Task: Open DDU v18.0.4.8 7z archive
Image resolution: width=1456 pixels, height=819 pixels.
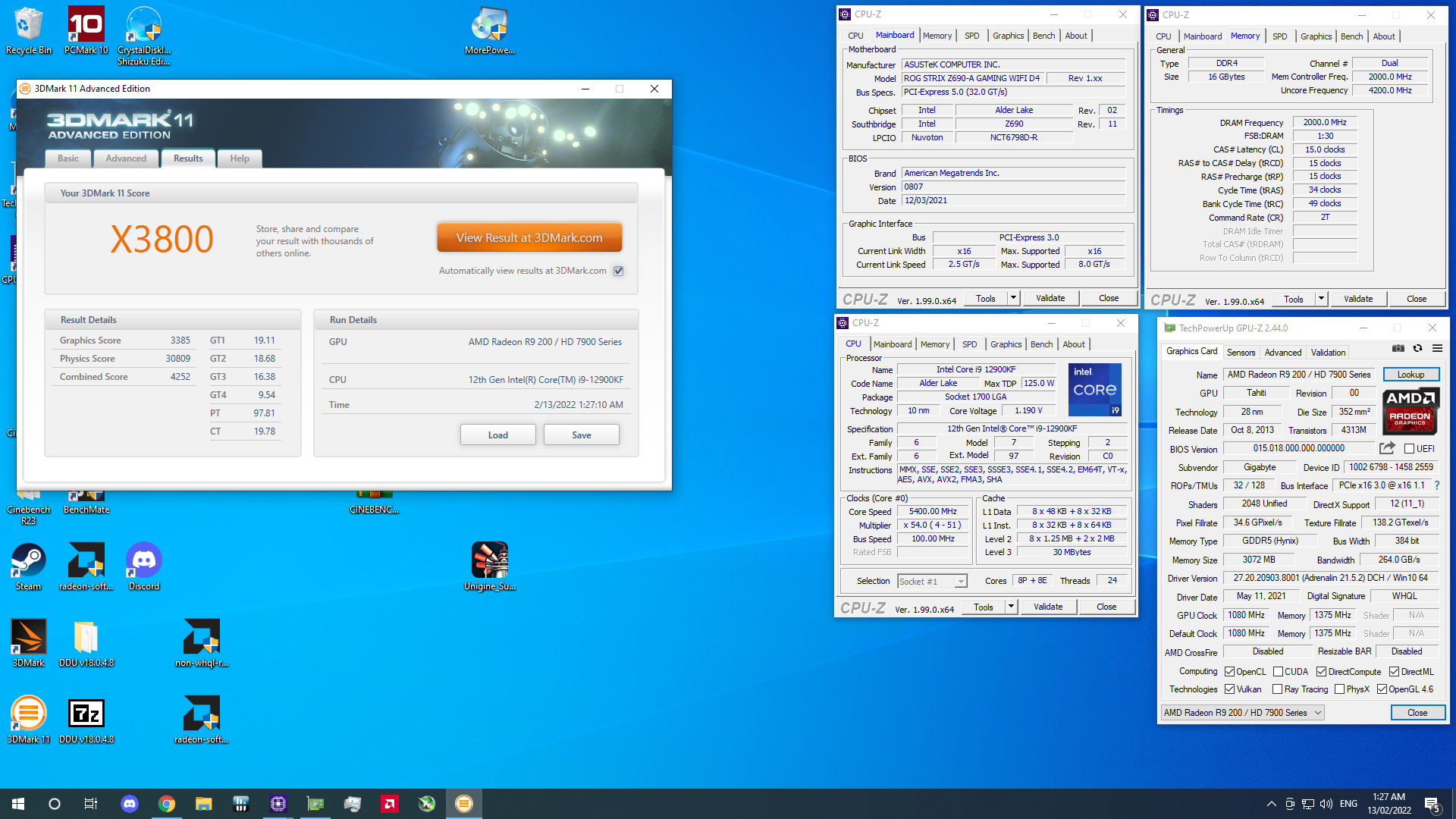Action: coord(86,720)
